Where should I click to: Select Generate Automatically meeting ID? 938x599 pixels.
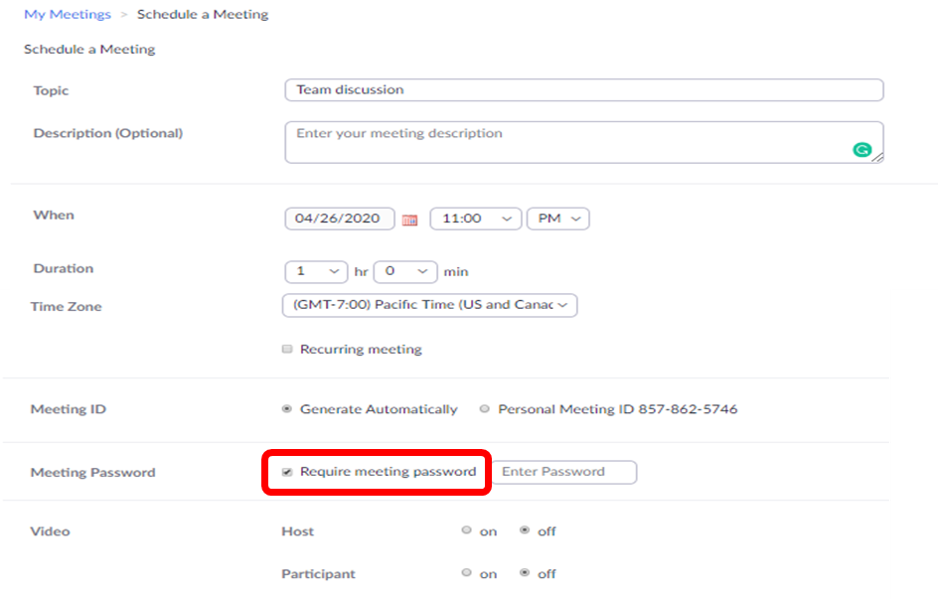point(287,409)
